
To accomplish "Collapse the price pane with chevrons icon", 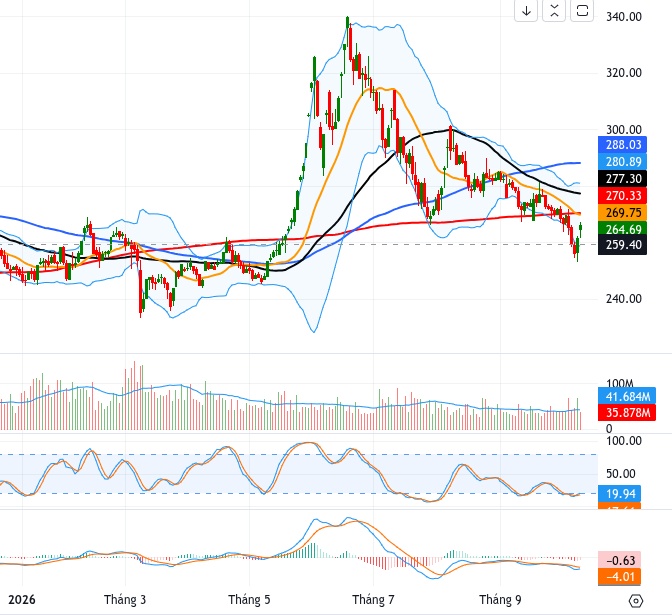I will click(554, 10).
